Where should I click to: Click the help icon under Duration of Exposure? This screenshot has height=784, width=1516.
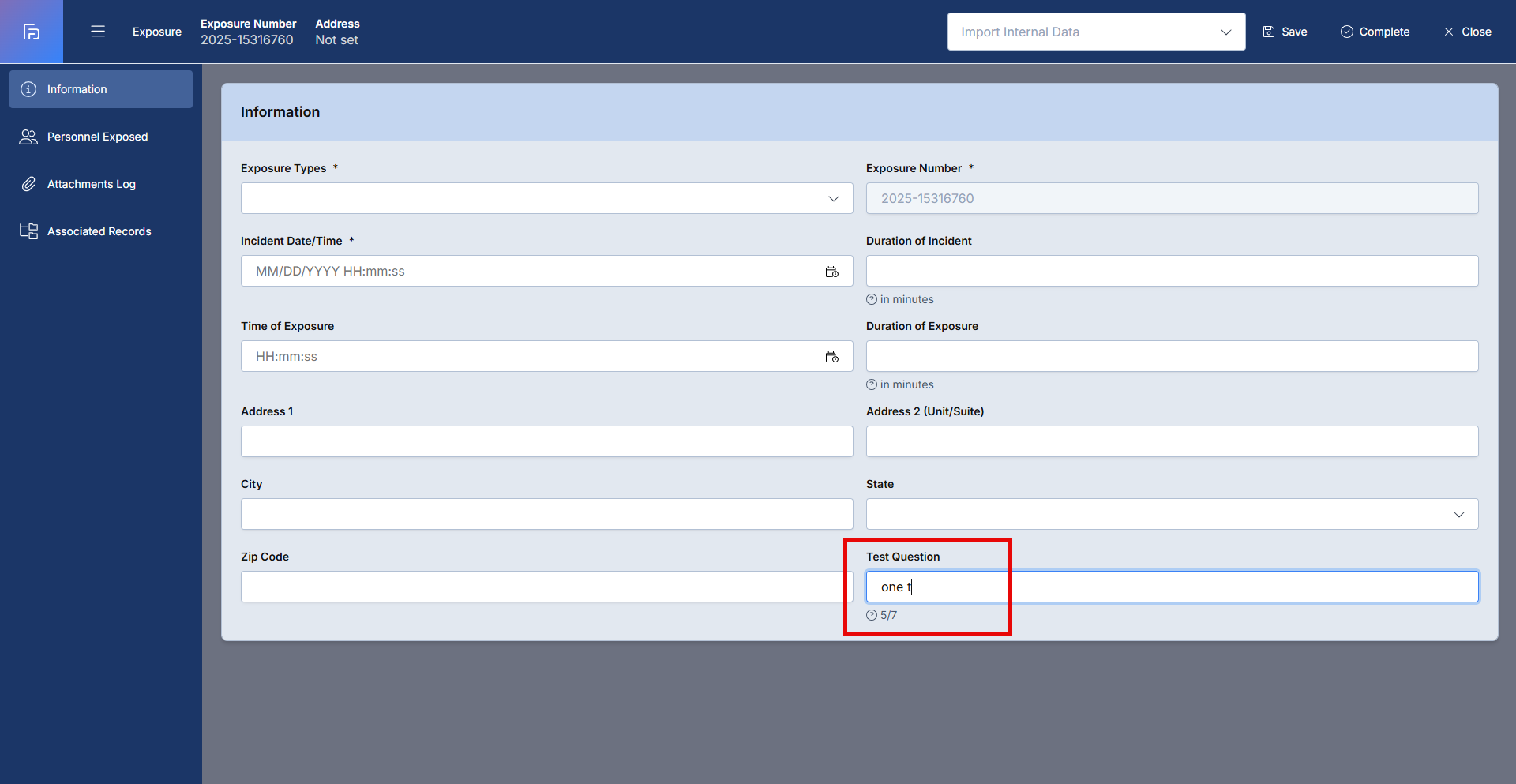pos(872,384)
